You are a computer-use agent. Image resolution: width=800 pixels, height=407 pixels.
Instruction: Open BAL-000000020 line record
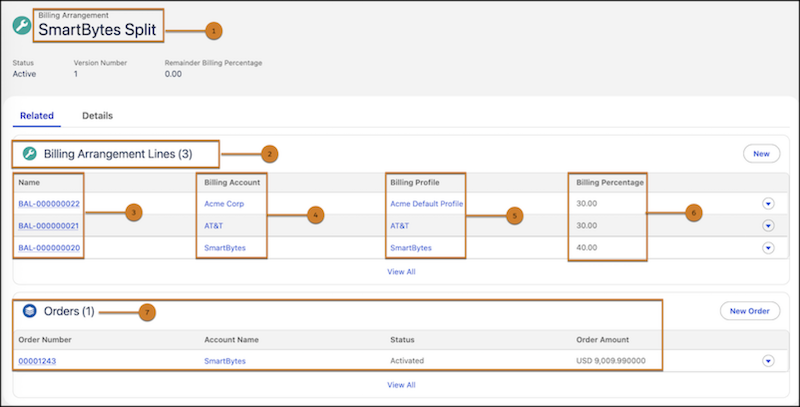point(49,248)
